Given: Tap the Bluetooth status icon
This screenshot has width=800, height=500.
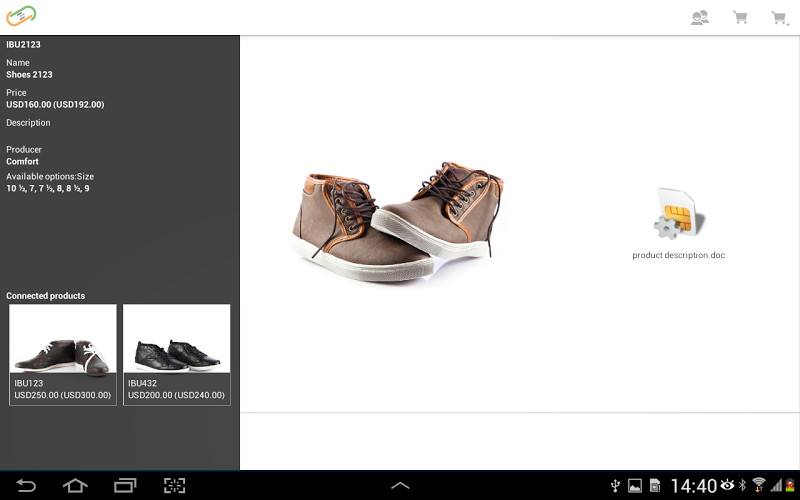Looking at the screenshot, I should point(742,485).
